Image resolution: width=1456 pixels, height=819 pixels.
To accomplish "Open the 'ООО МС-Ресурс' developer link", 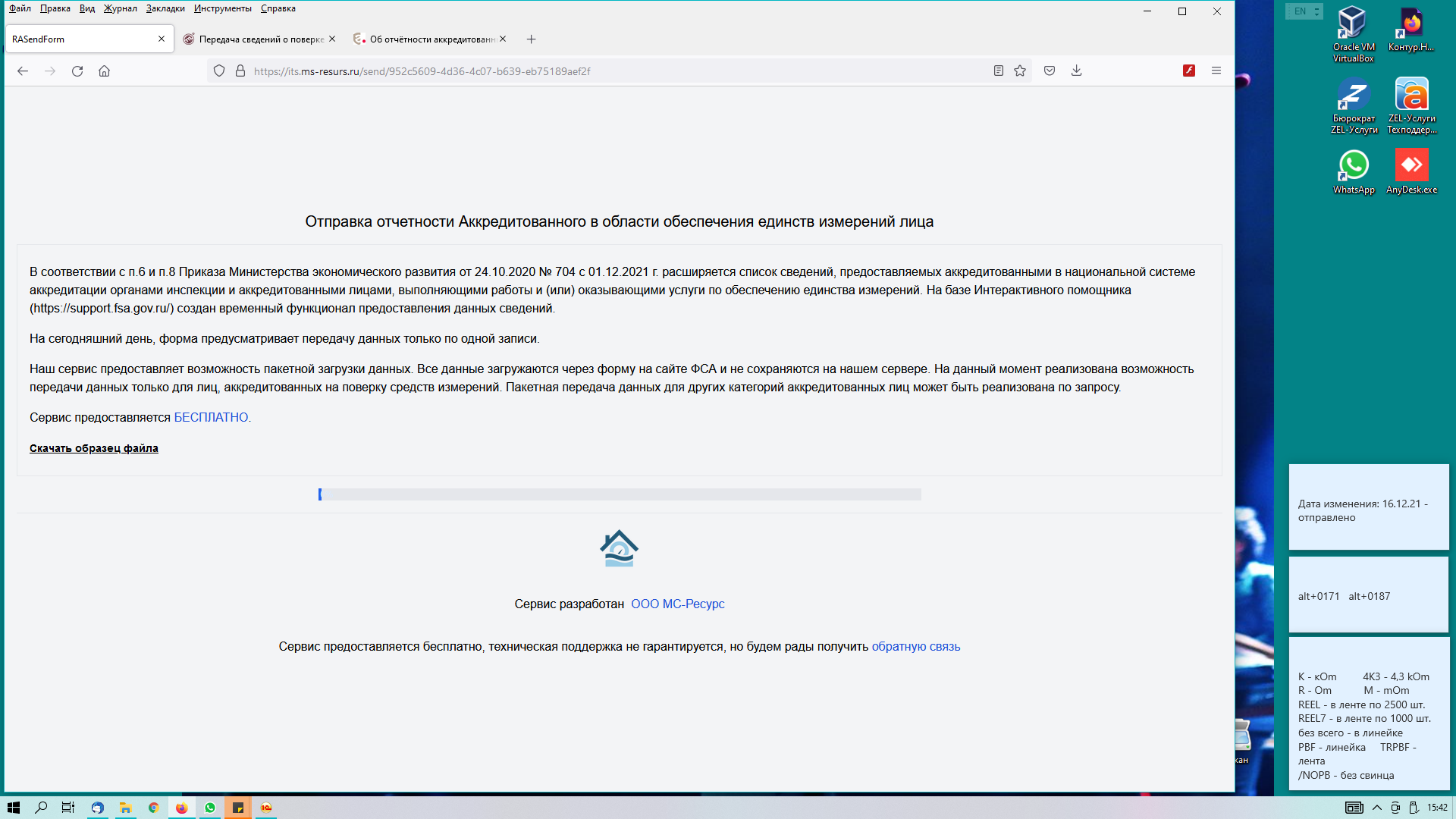I will point(677,604).
